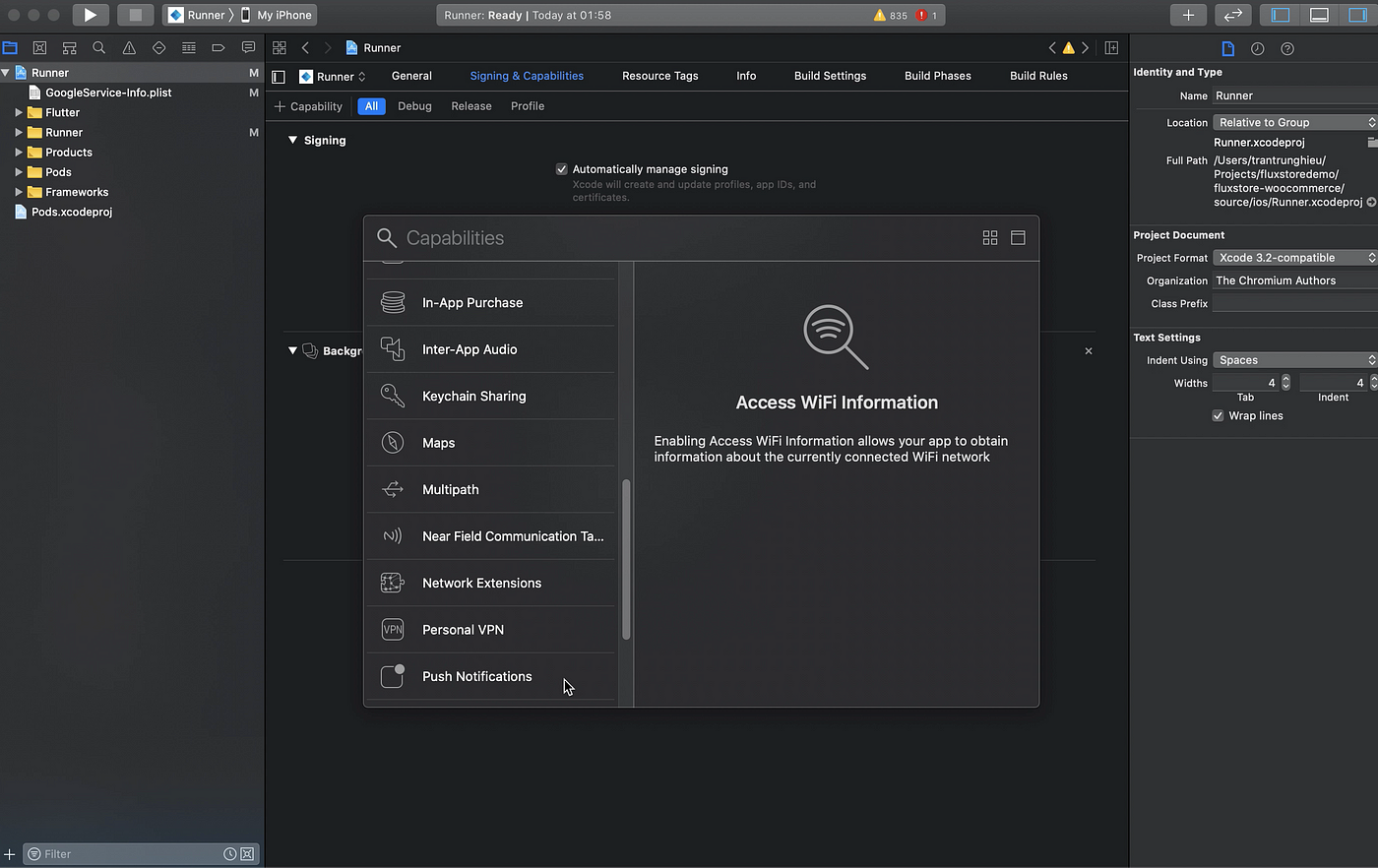
Task: Open the Project Format dropdown
Action: [1295, 258]
